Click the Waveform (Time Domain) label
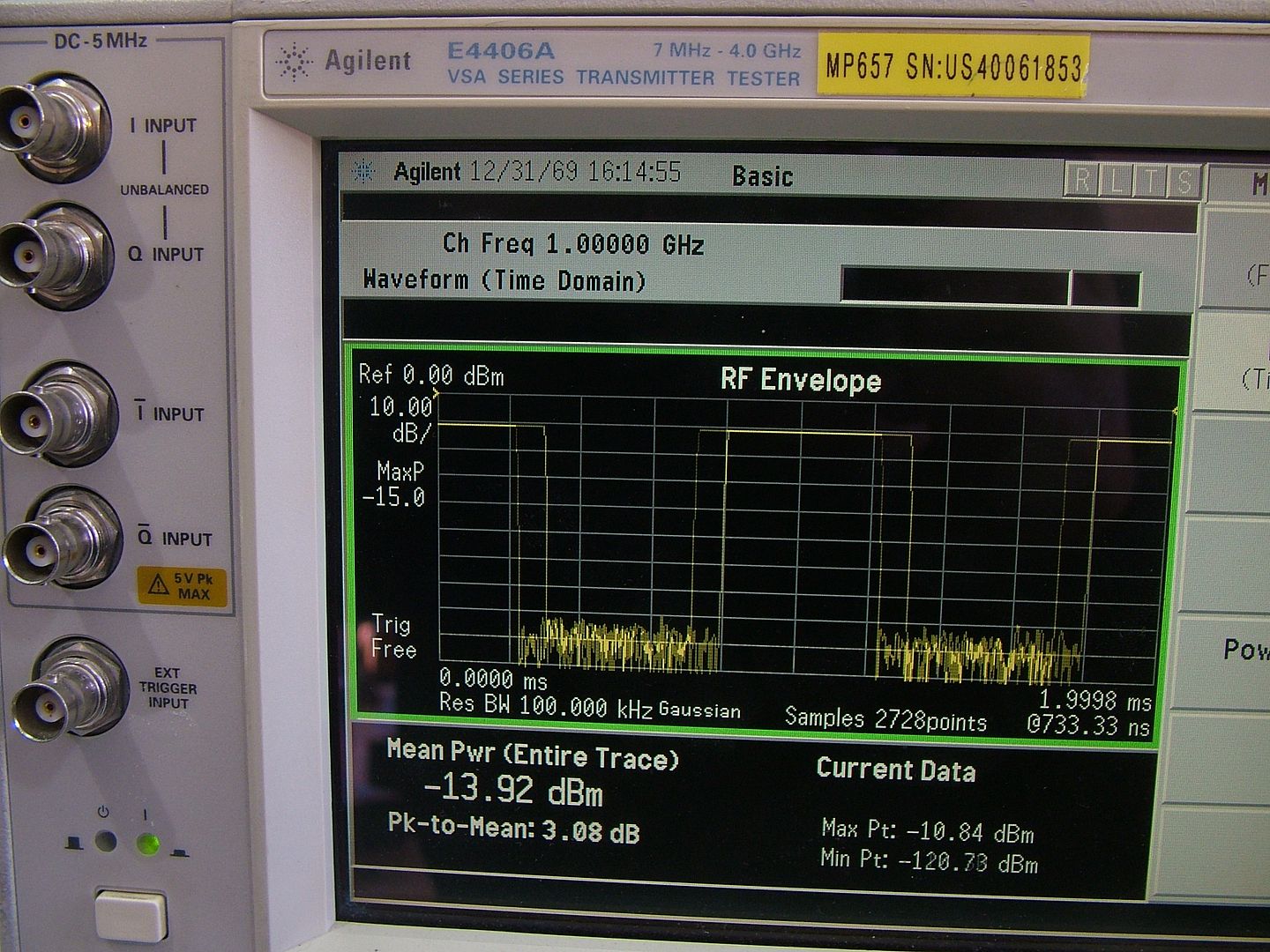1270x952 pixels. (504, 280)
